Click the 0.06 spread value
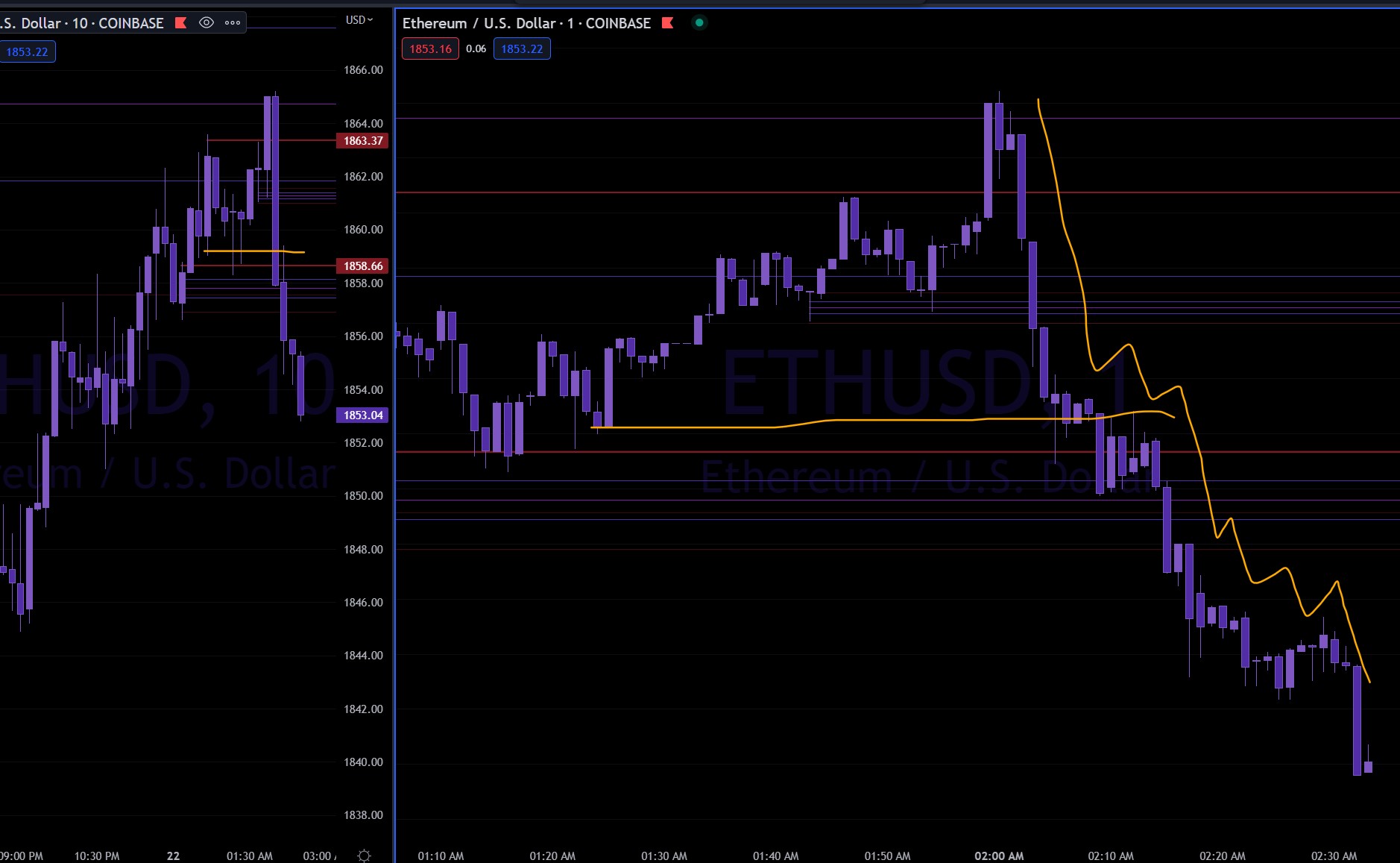This screenshot has height=863, width=1400. click(476, 49)
